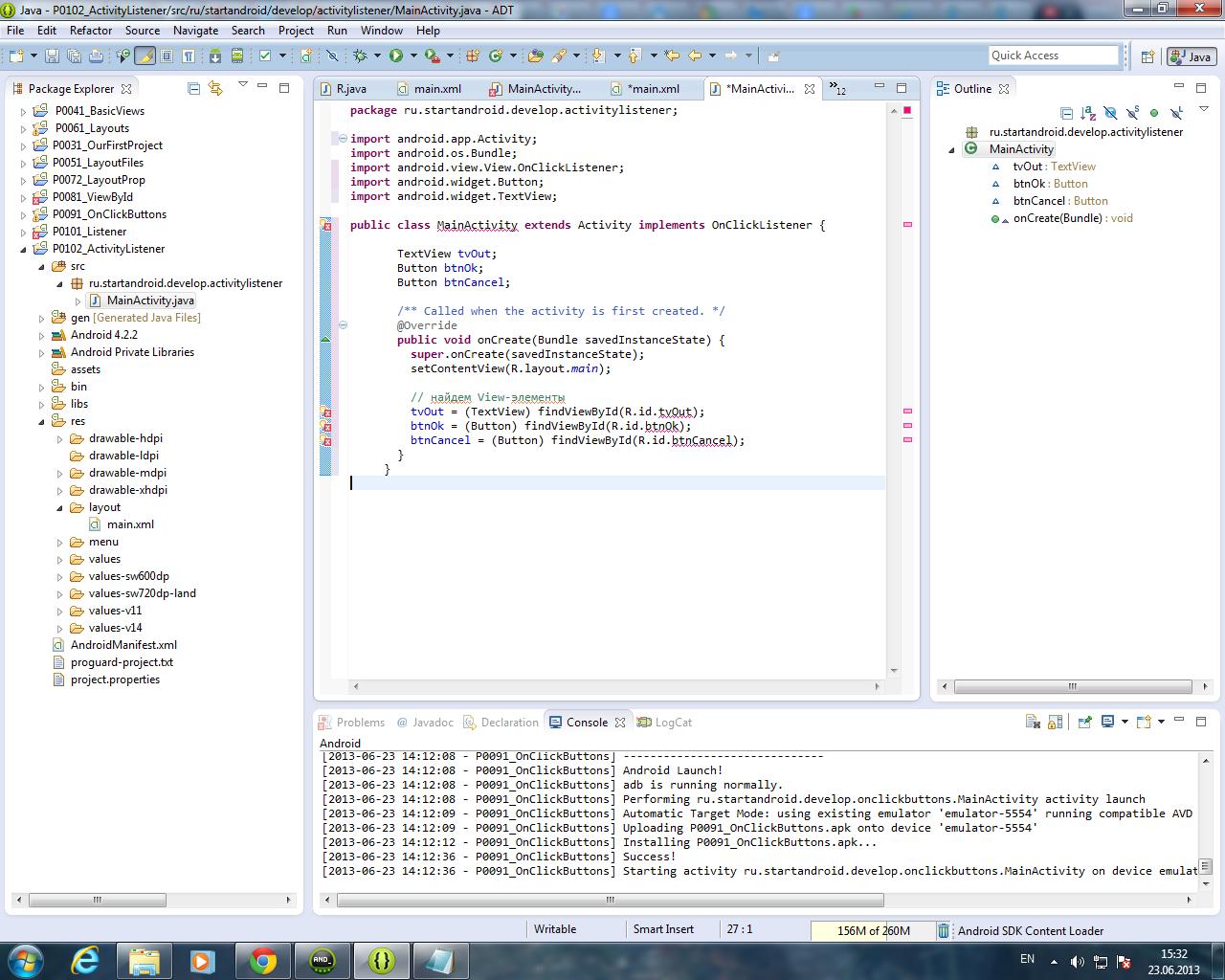Click Collapse All icon in Outline
Viewport: 1225px width, 980px height.
coord(1066,113)
